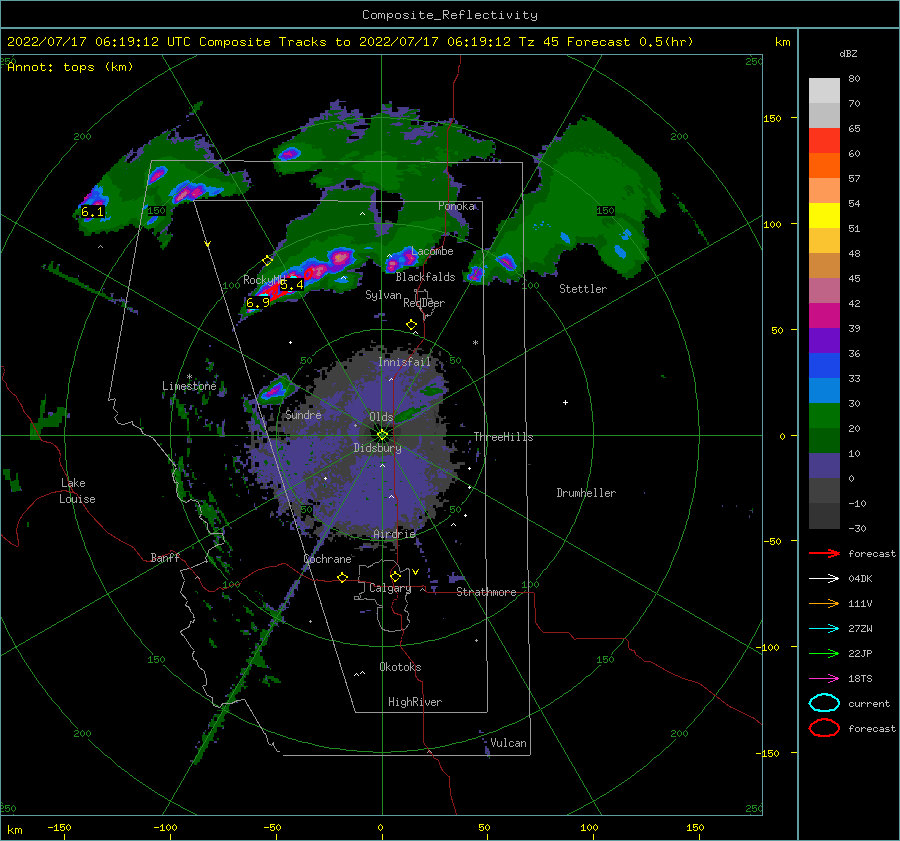Click the yellow radar site marker at center

click(x=382, y=435)
